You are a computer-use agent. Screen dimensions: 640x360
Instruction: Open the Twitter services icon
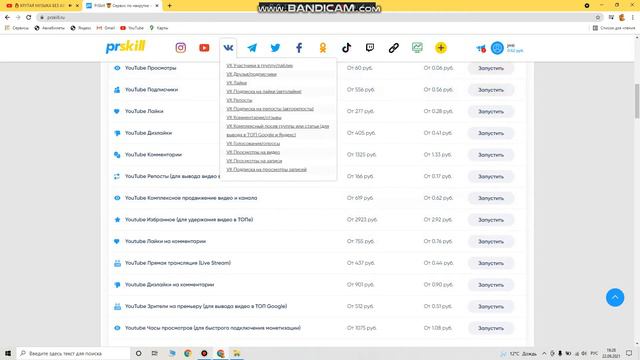click(276, 48)
